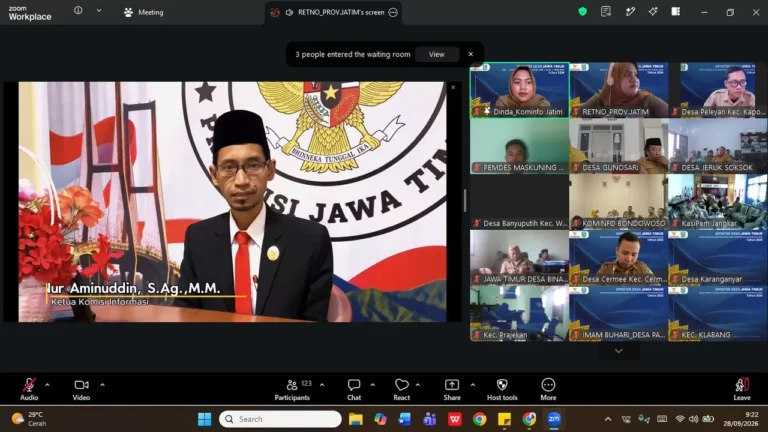Open notes icon in title bar

click(x=606, y=11)
